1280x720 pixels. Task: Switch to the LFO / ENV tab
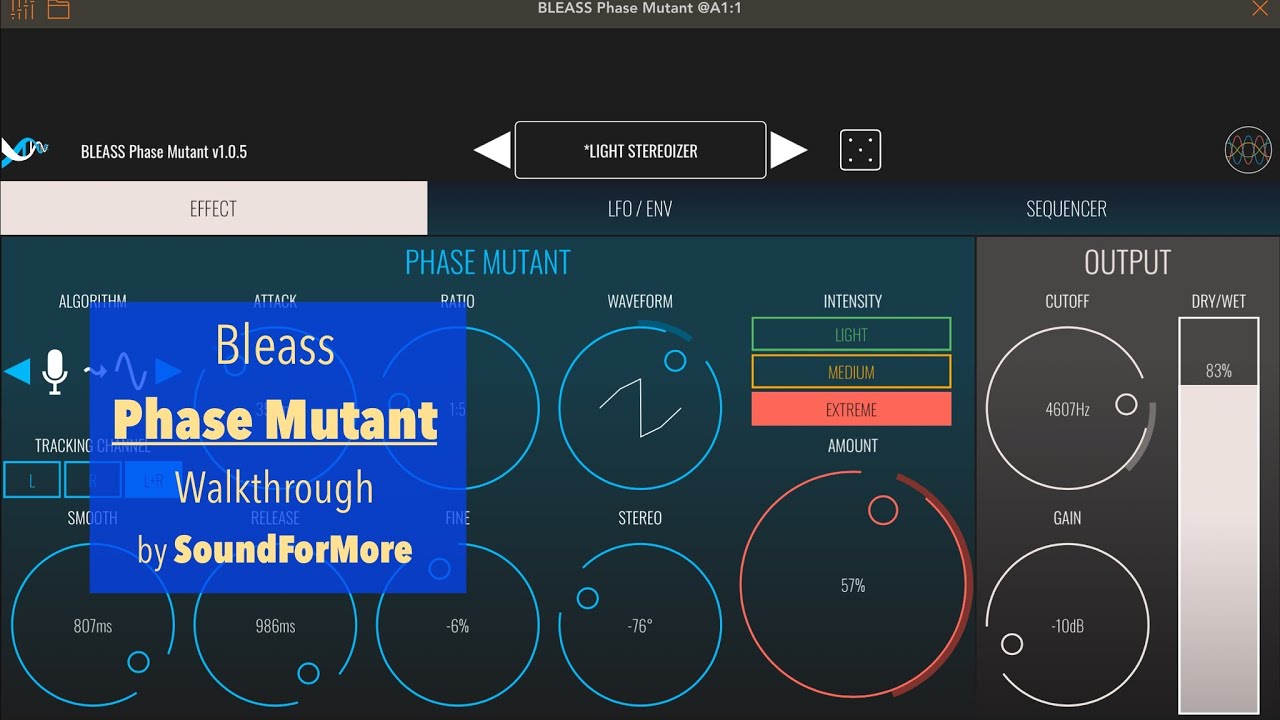tap(640, 208)
